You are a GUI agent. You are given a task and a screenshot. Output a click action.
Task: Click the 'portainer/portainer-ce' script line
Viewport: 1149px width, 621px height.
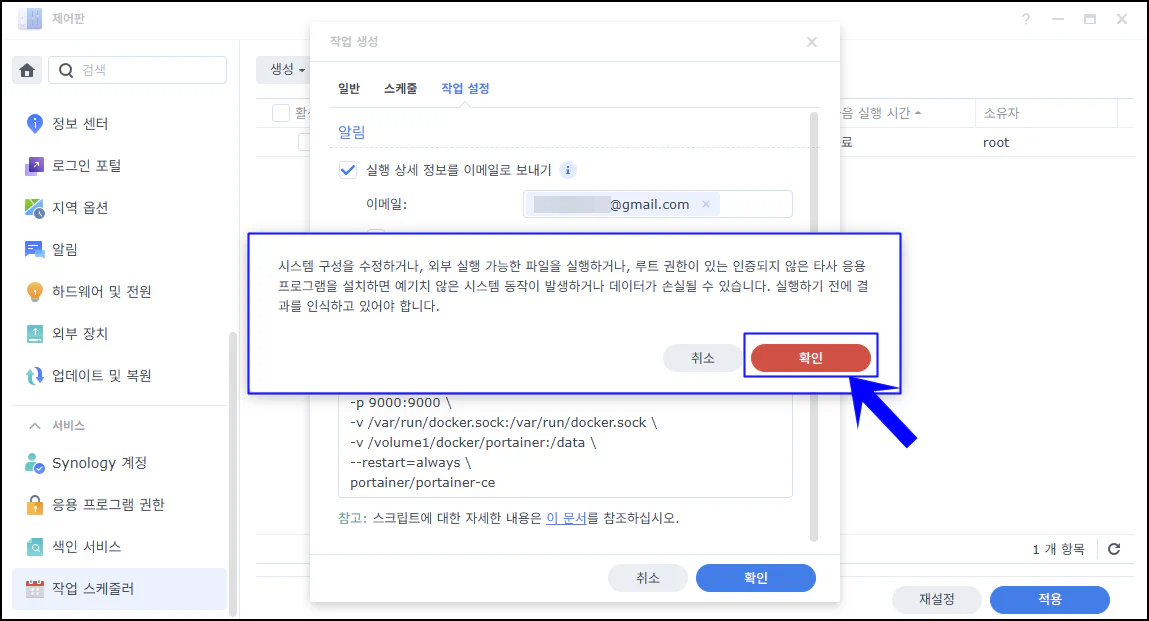pyautogui.click(x=423, y=482)
